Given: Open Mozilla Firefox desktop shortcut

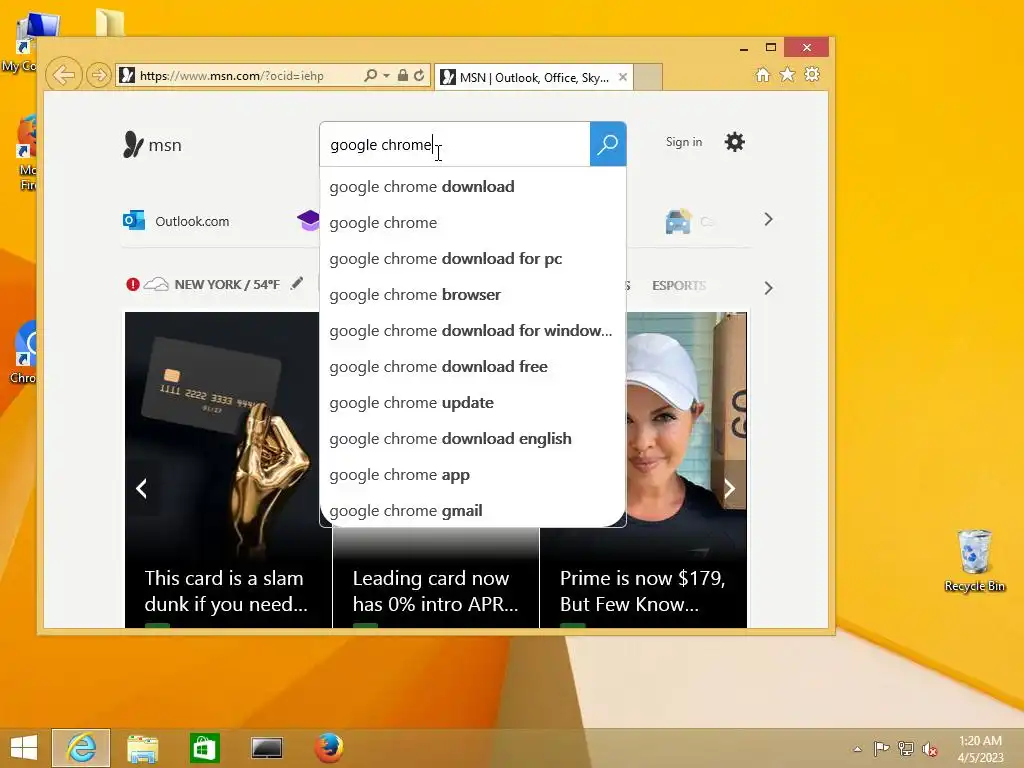Looking at the screenshot, I should tap(26, 152).
